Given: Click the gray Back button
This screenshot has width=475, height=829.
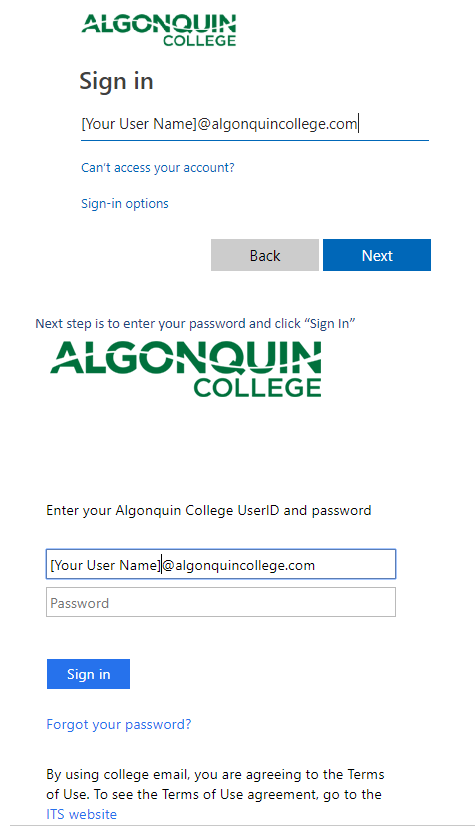Looking at the screenshot, I should [x=264, y=255].
